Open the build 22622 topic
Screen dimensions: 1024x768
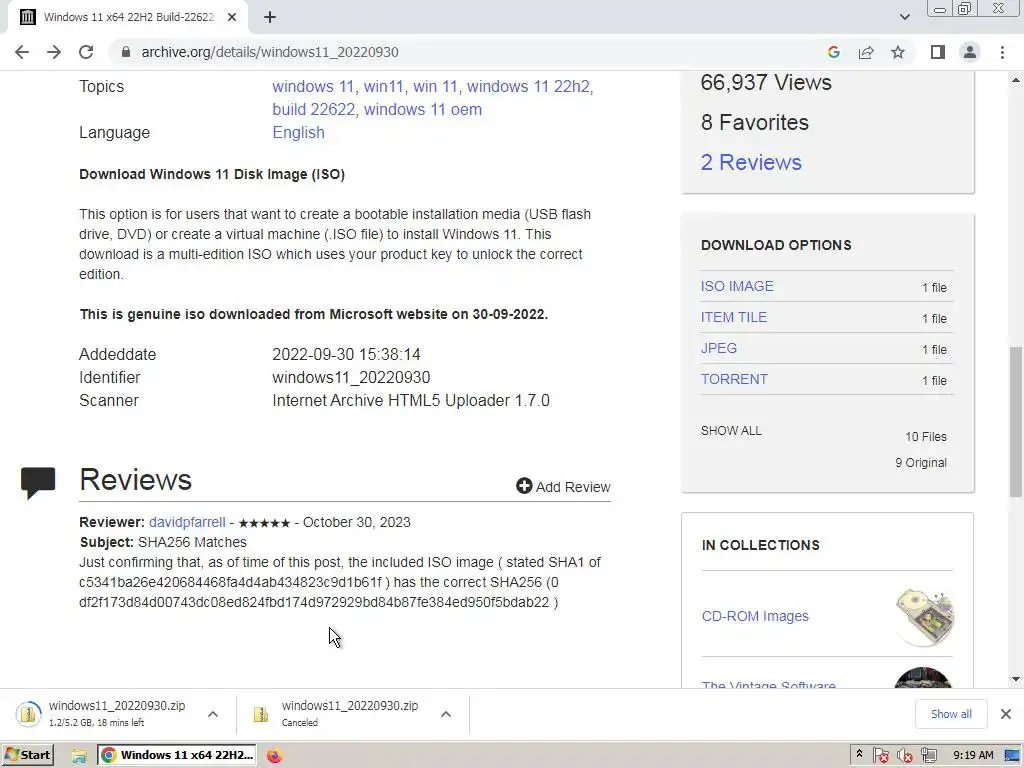coord(313,109)
